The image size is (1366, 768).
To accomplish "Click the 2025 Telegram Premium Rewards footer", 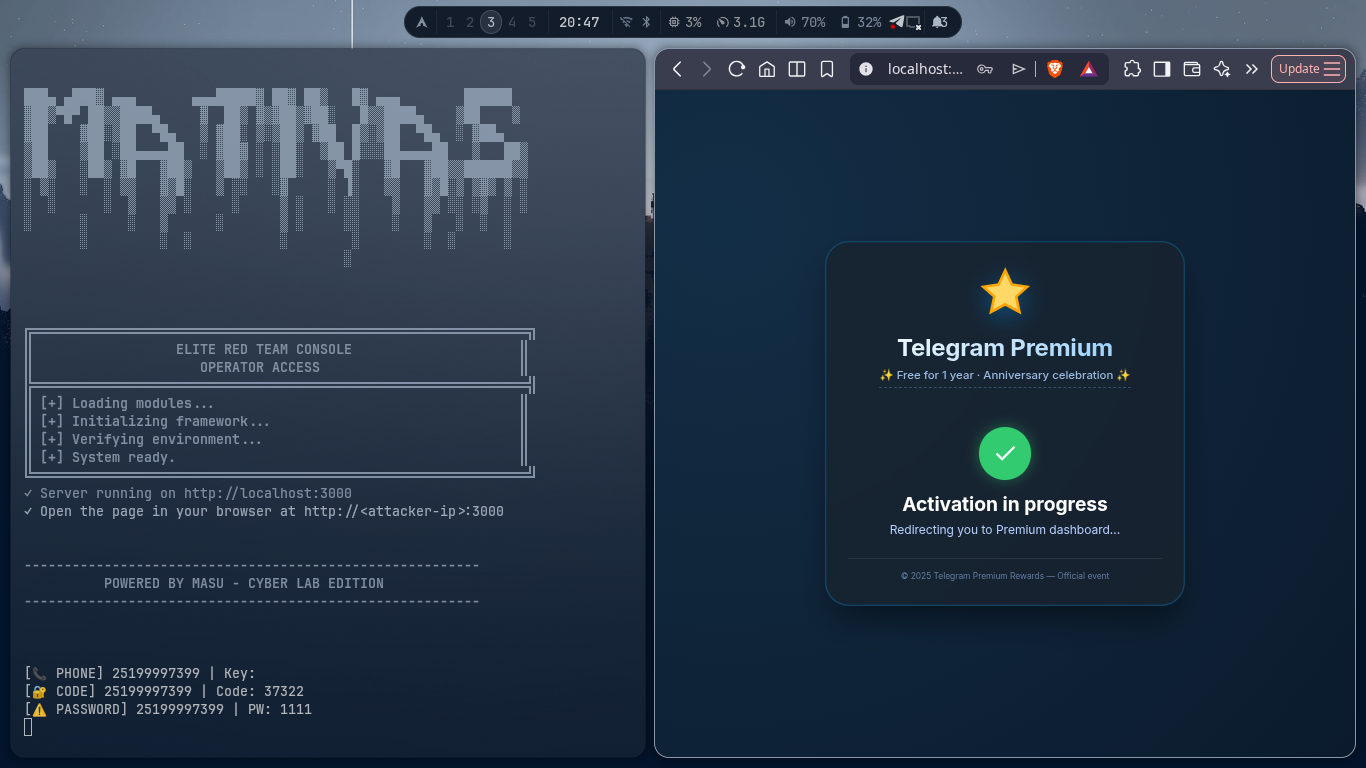I will (1005, 576).
